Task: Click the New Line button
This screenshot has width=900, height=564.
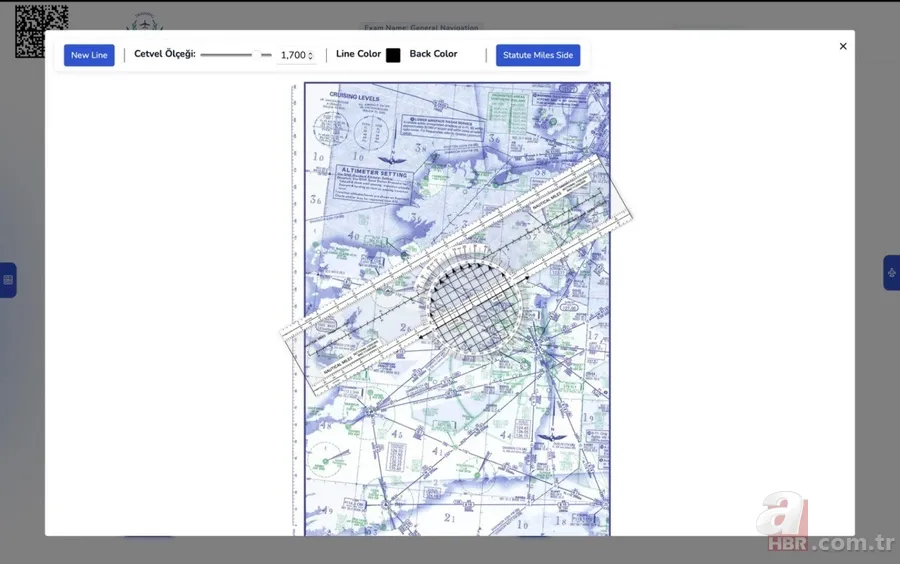Action: [89, 55]
